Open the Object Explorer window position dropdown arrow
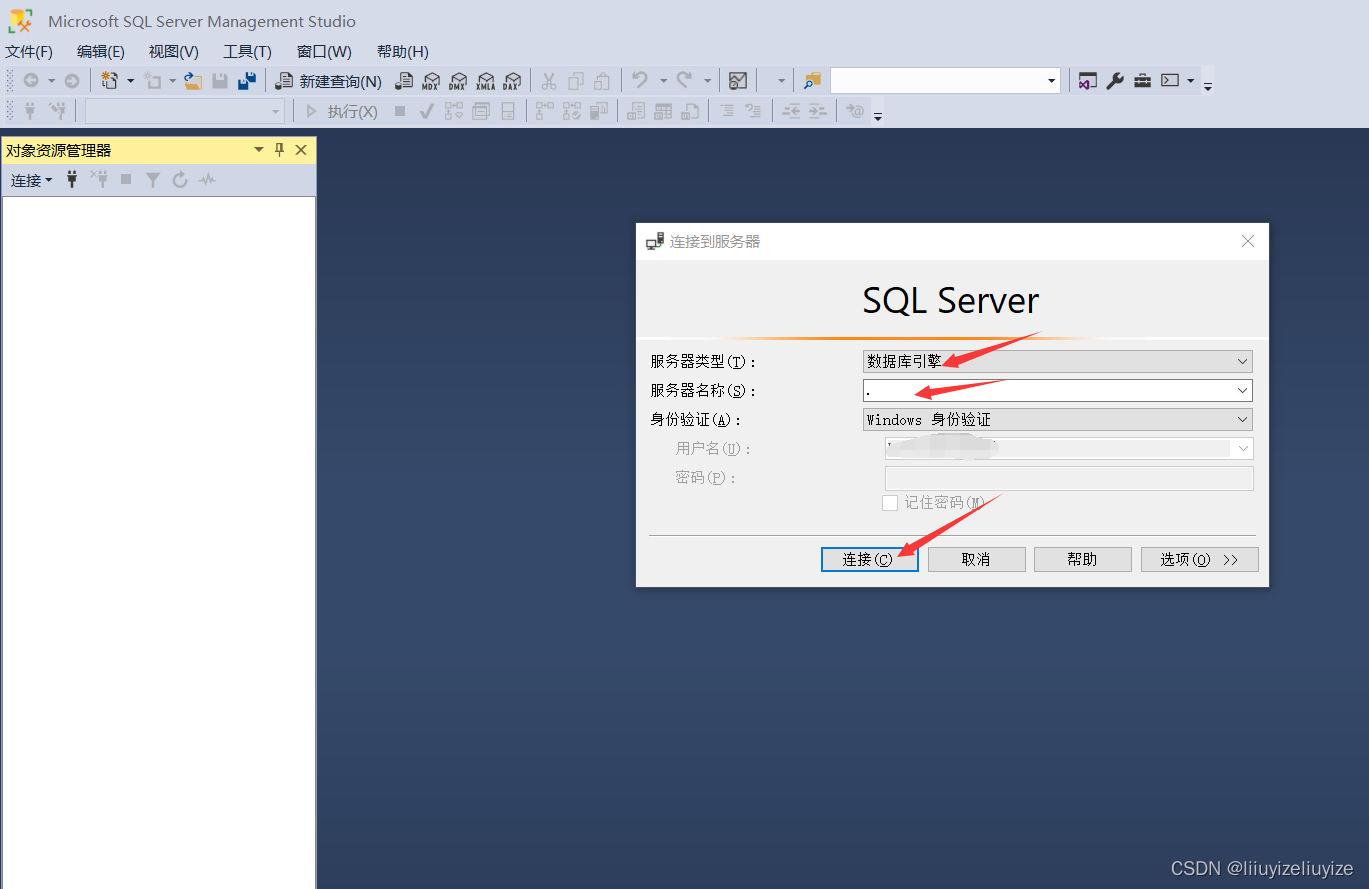This screenshot has height=889, width=1369. (259, 150)
